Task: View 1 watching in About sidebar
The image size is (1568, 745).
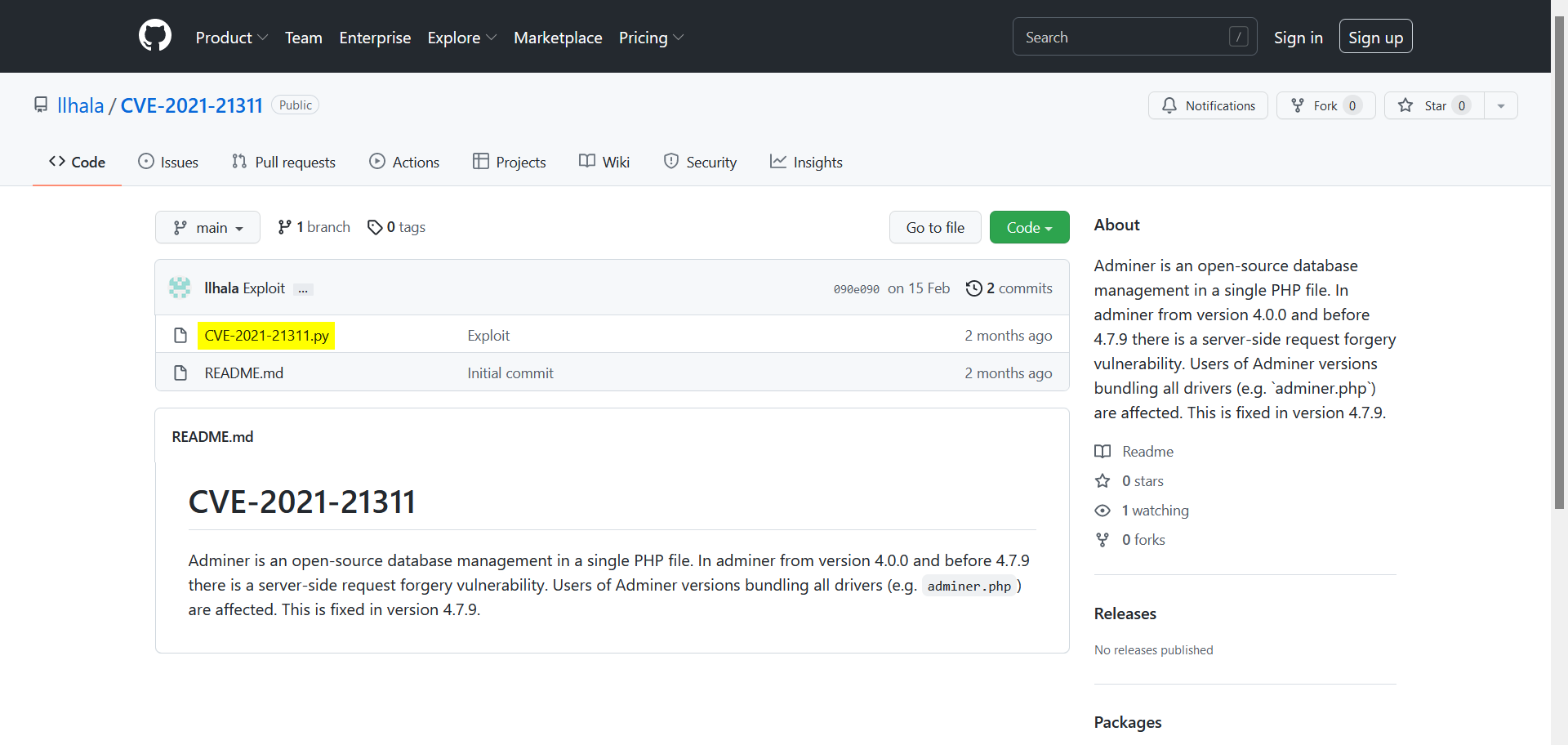Action: click(1155, 510)
